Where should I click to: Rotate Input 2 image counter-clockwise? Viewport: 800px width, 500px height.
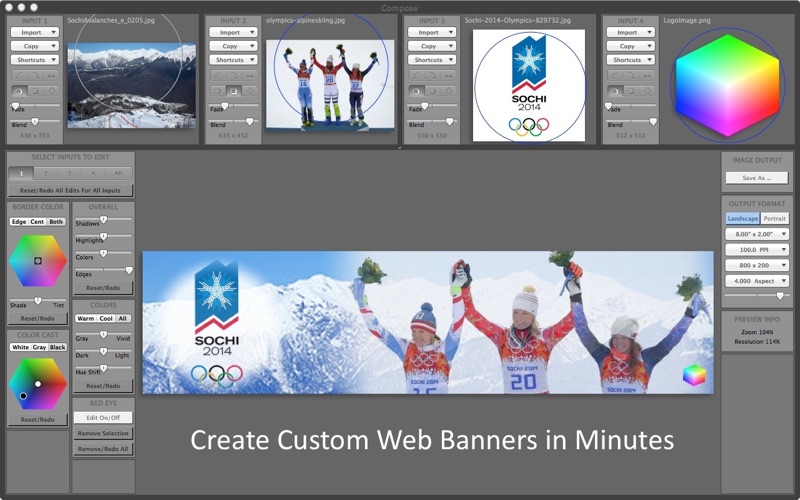pyautogui.click(x=218, y=76)
